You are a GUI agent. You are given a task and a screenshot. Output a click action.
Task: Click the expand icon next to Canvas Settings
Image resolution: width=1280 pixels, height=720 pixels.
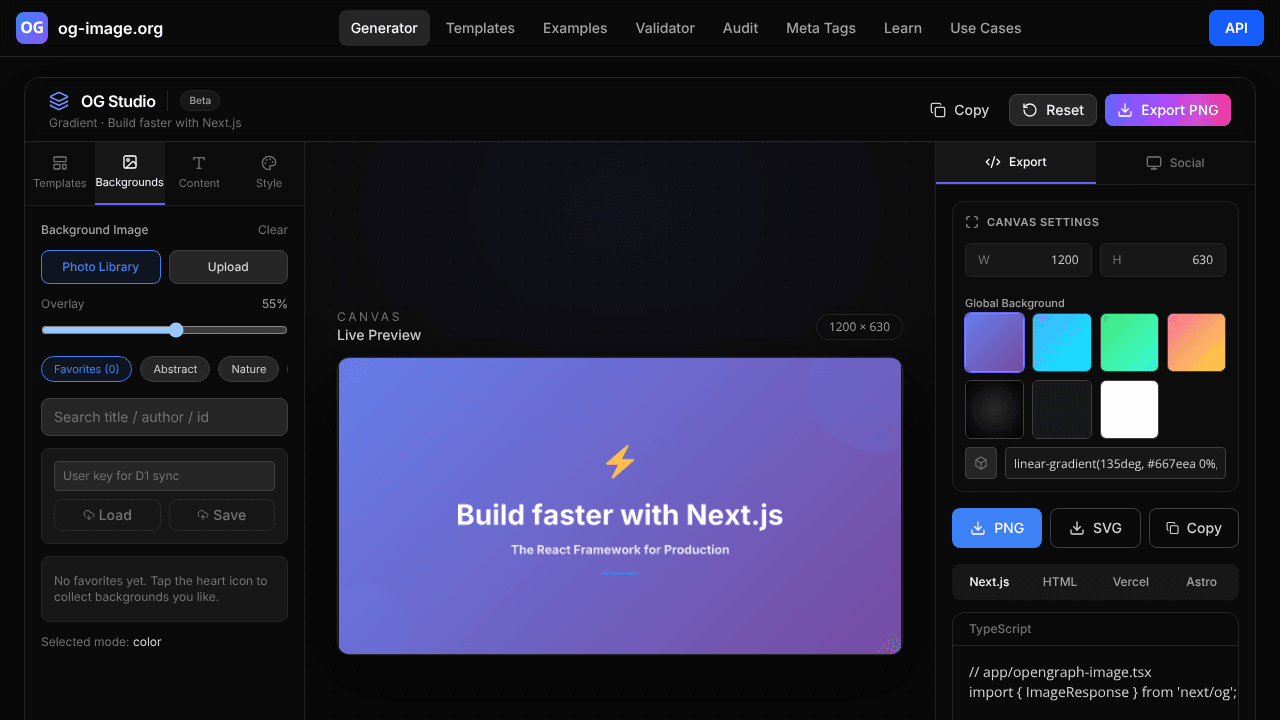coord(972,222)
